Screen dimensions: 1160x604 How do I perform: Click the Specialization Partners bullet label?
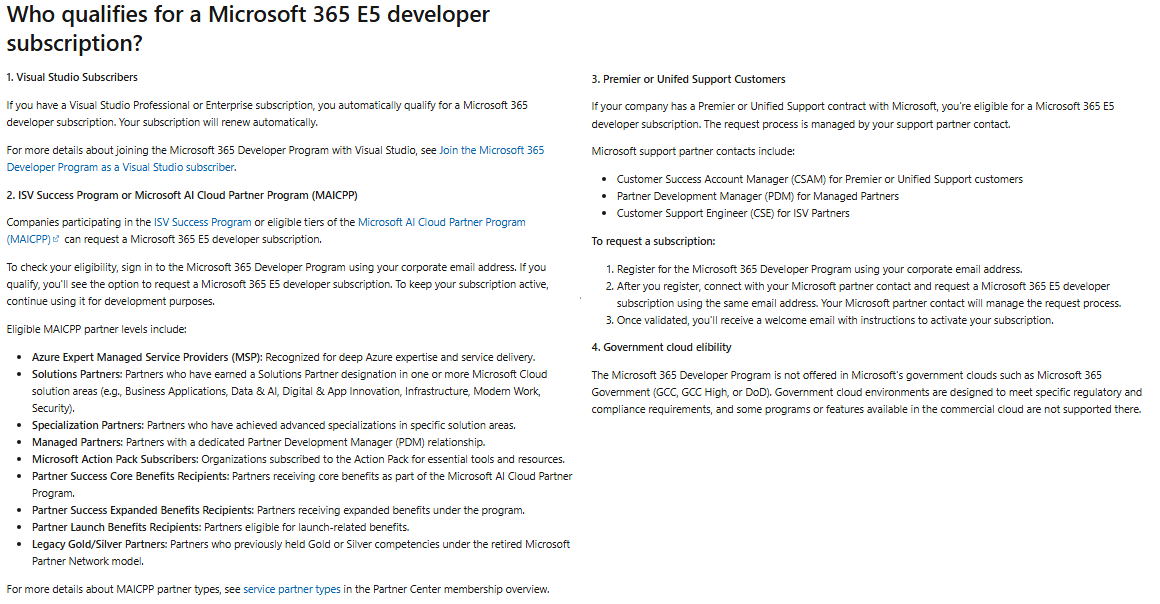[88, 425]
